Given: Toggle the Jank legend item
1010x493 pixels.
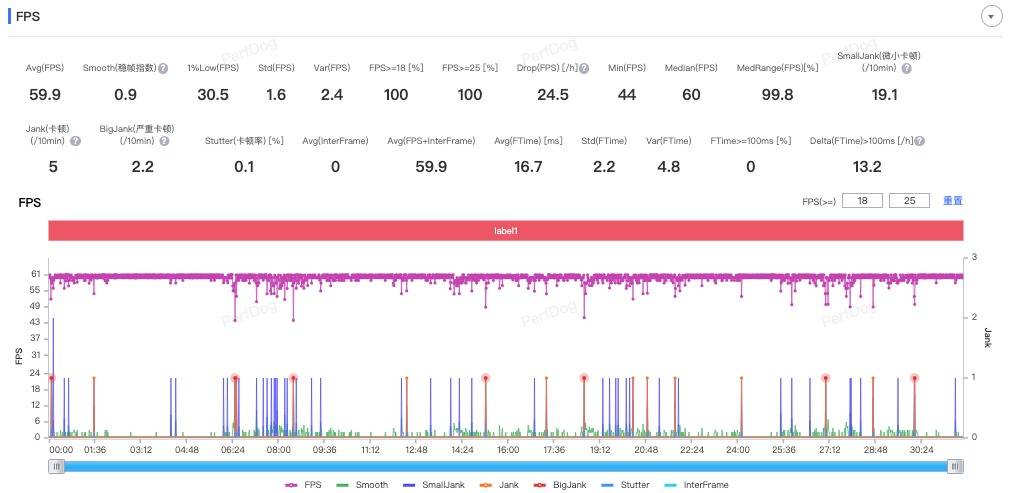Looking at the screenshot, I should pos(501,485).
